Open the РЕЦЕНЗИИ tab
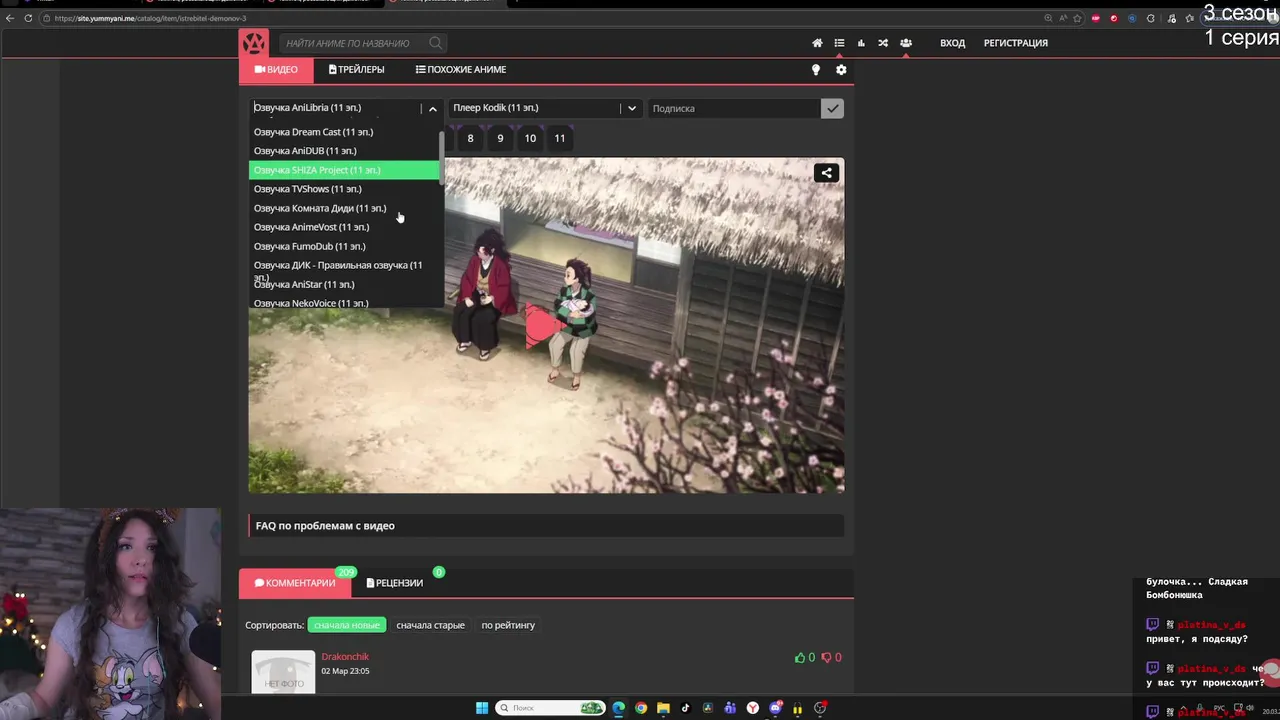Screen dimensions: 1280x720 (395, 583)
